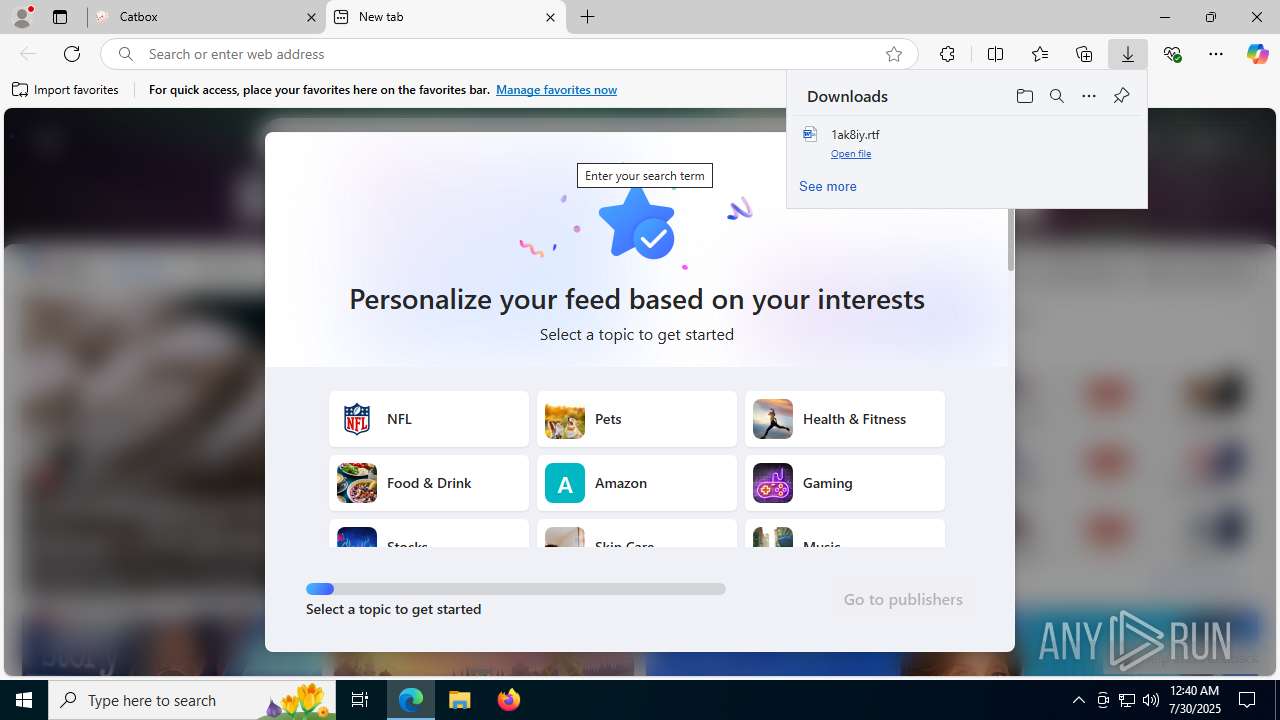Screen dimensions: 1280x720
Task: Add this page to favorites star
Action: pyautogui.click(x=894, y=54)
